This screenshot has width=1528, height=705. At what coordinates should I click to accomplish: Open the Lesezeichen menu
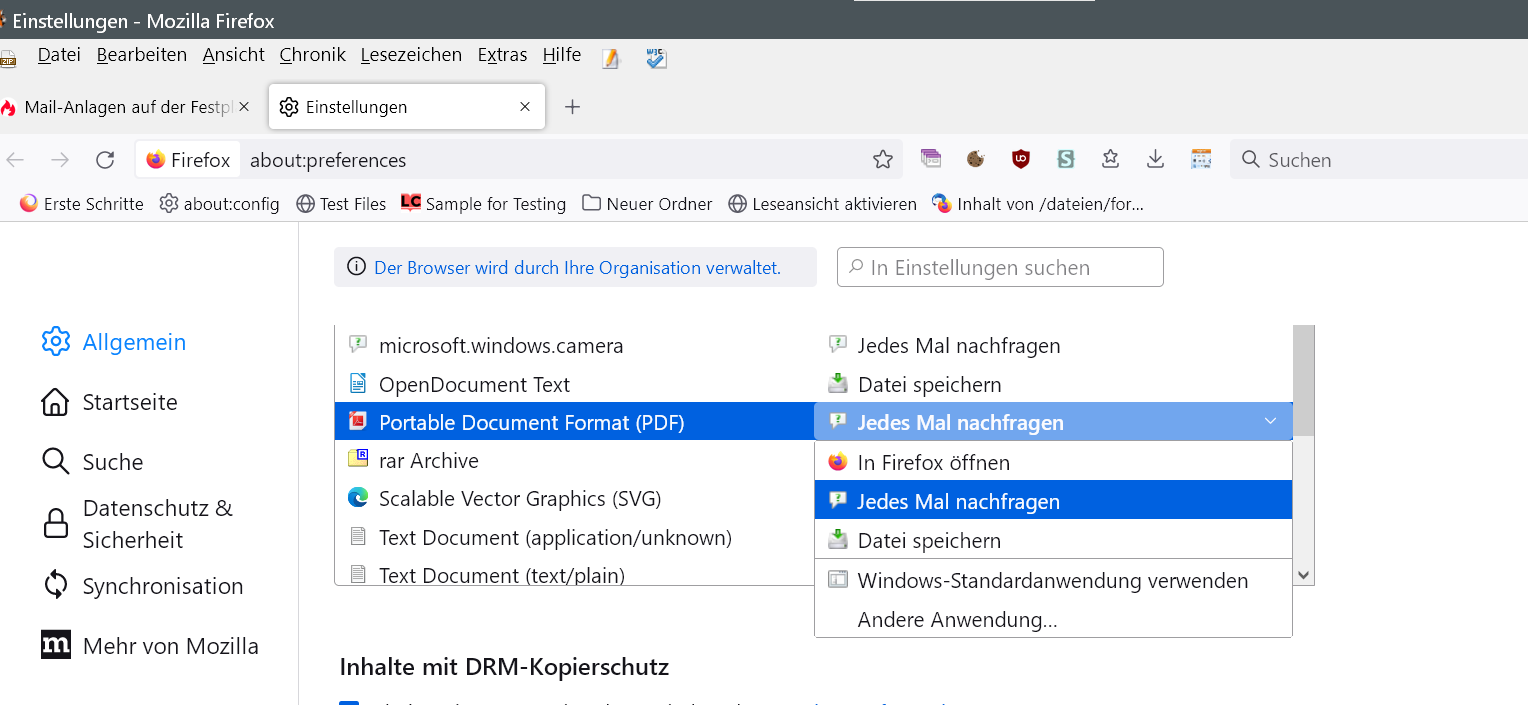(x=411, y=55)
